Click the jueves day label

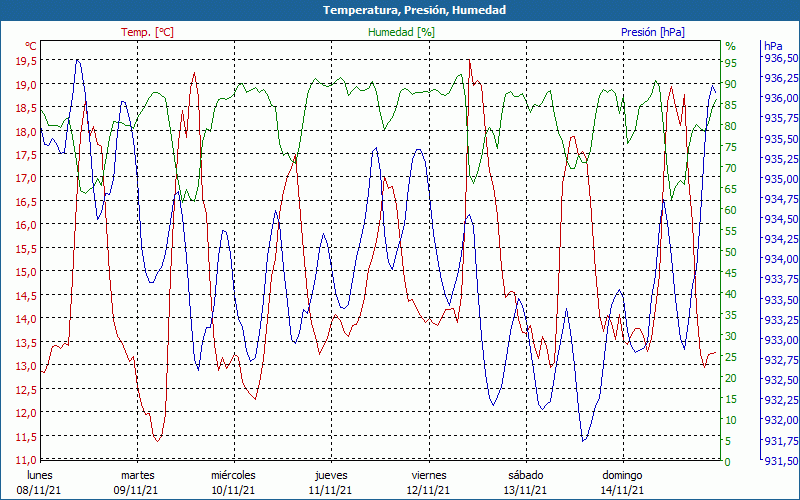331,476
